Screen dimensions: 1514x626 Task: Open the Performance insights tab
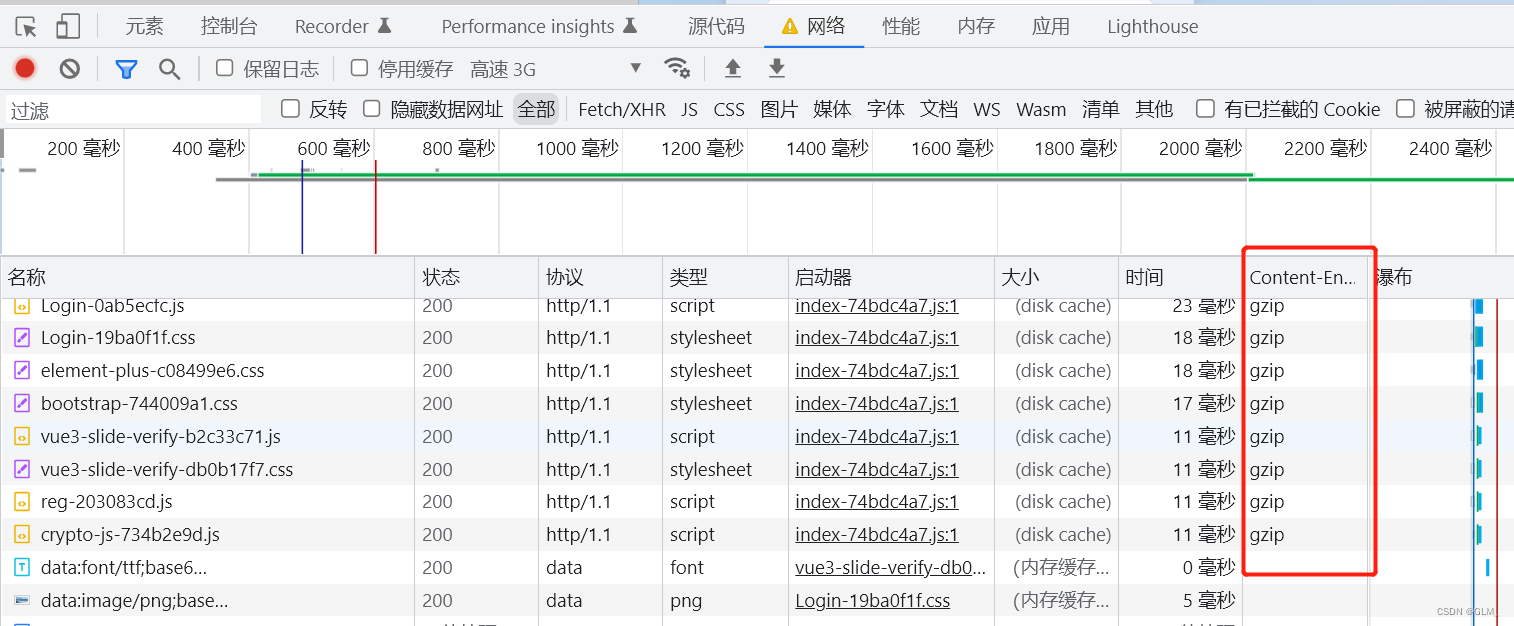coord(539,27)
